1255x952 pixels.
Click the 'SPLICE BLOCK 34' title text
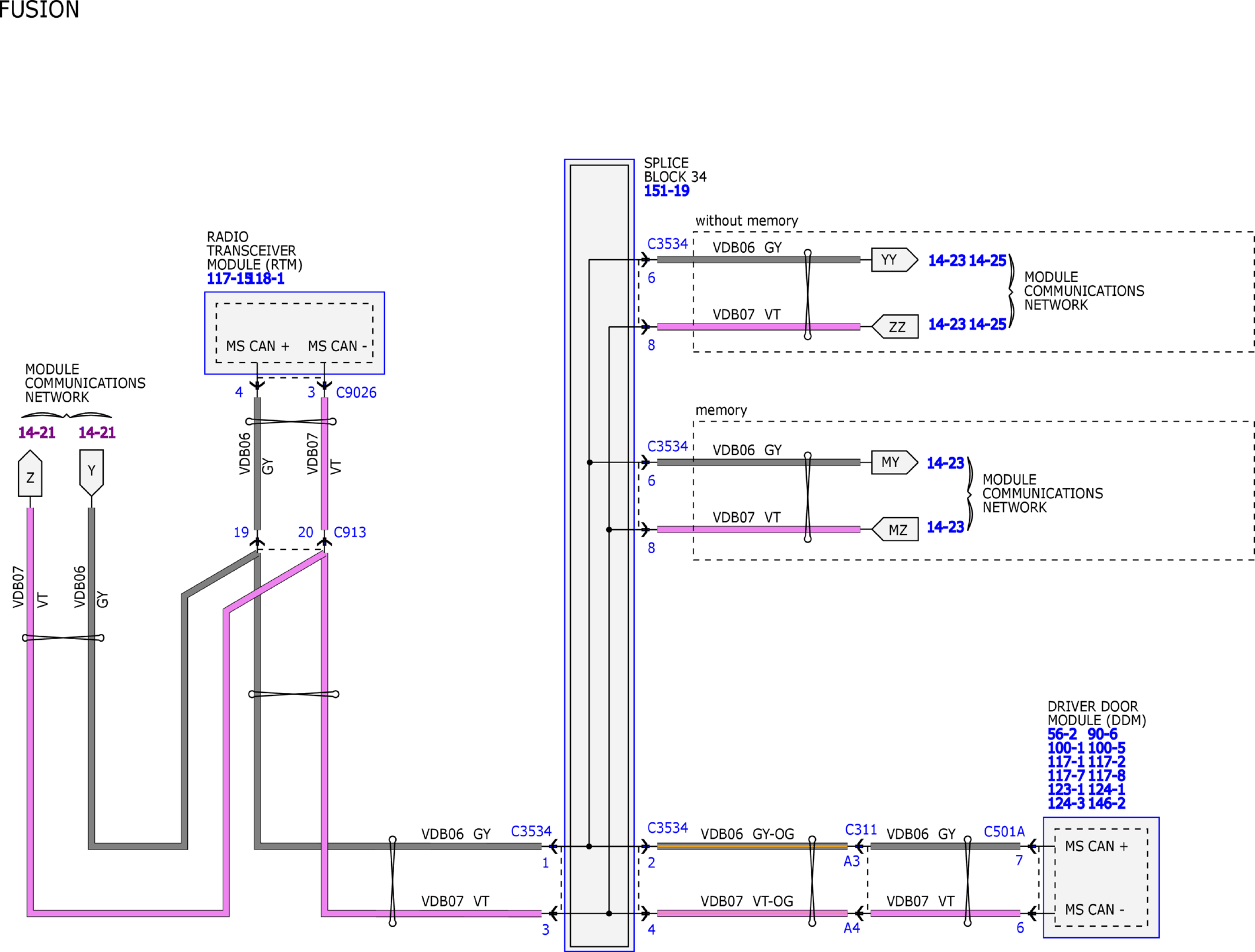[x=675, y=170]
